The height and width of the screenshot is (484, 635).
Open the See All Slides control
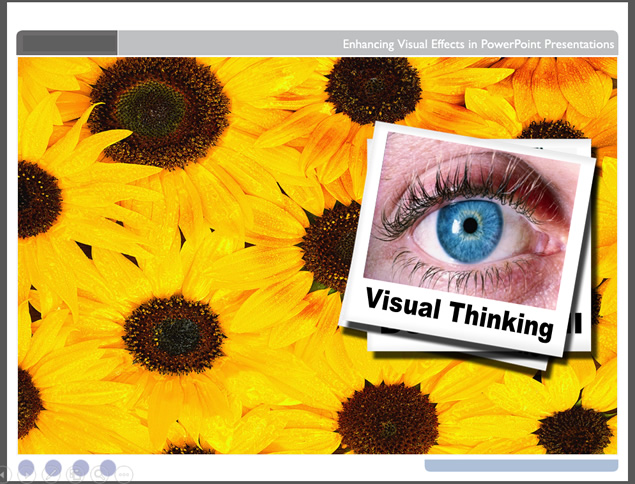[77, 475]
